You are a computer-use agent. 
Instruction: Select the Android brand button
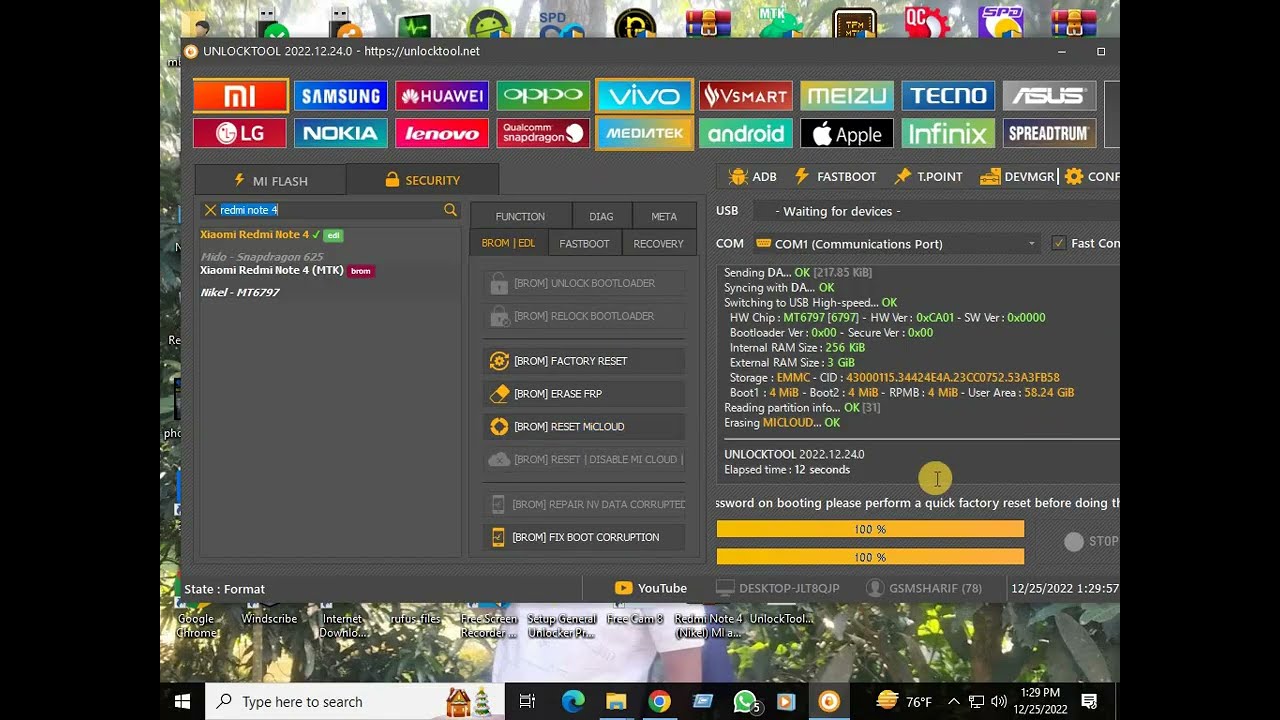click(746, 133)
